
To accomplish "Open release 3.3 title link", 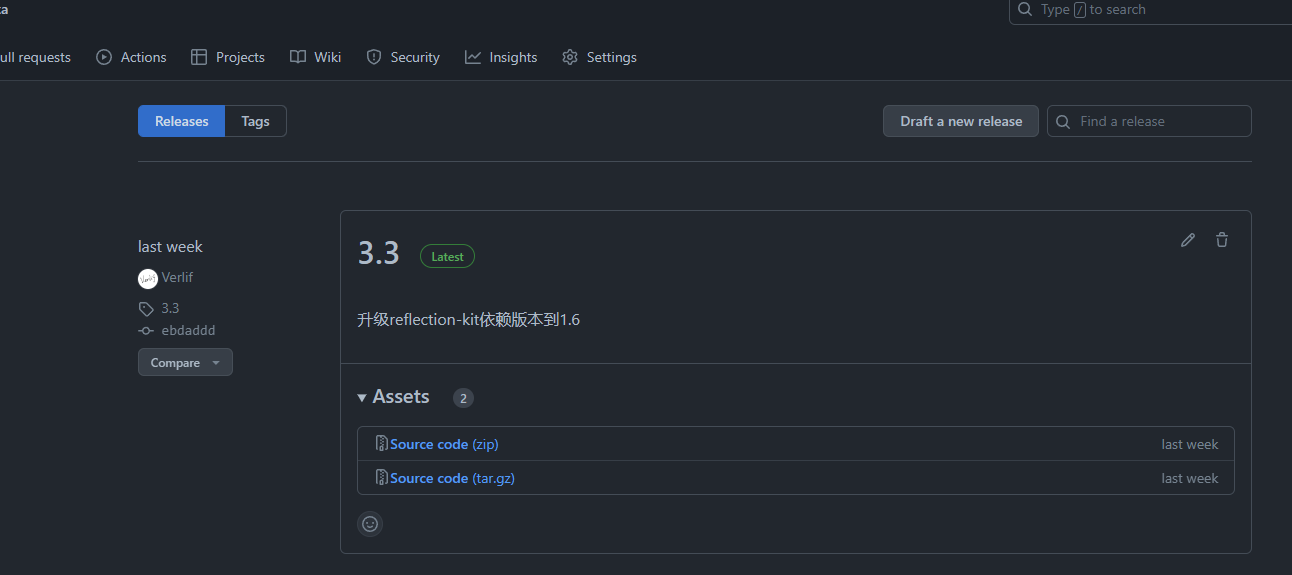I will click(379, 254).
